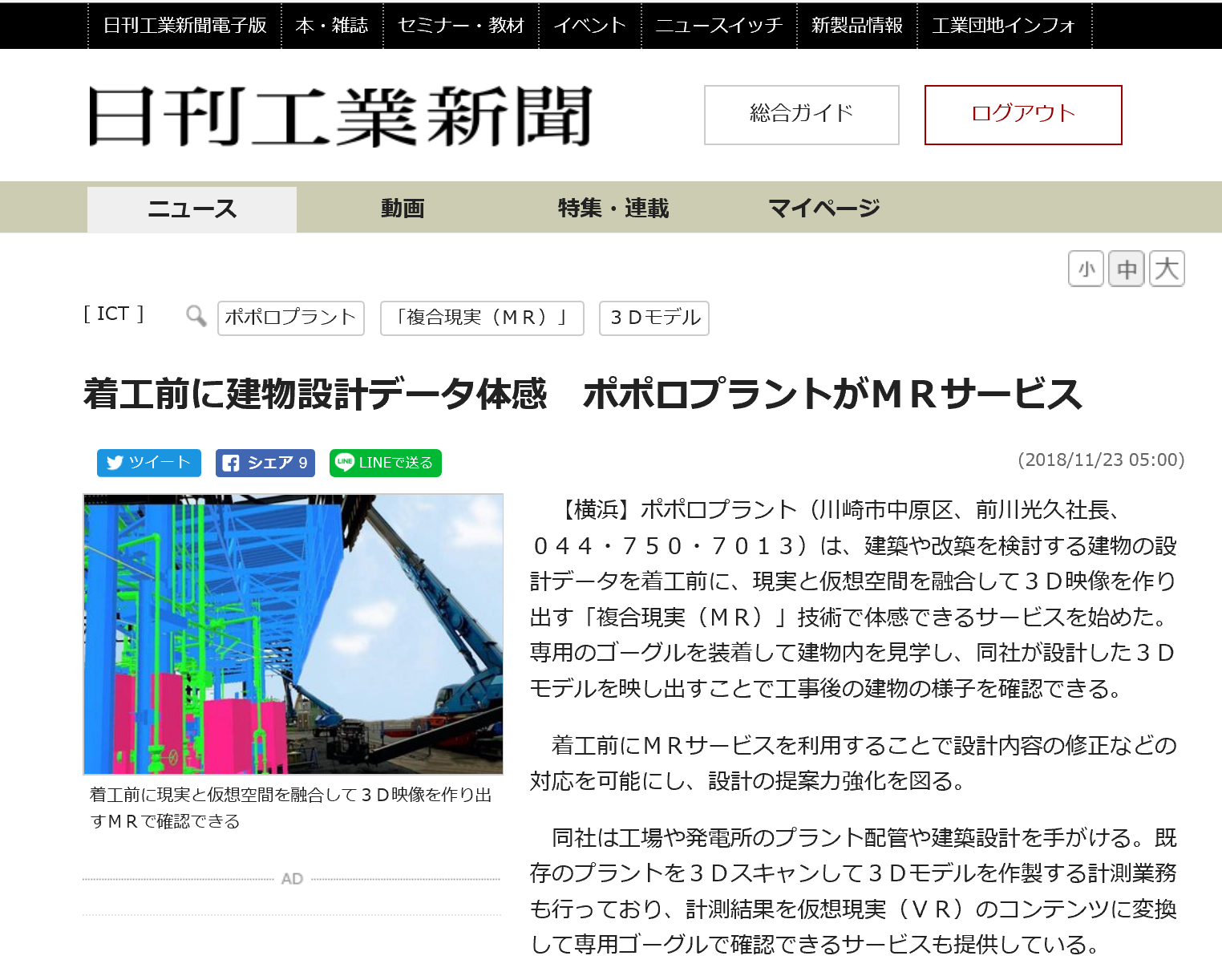Open 新製品情報 in top bar
1222x980 pixels.
point(857,25)
